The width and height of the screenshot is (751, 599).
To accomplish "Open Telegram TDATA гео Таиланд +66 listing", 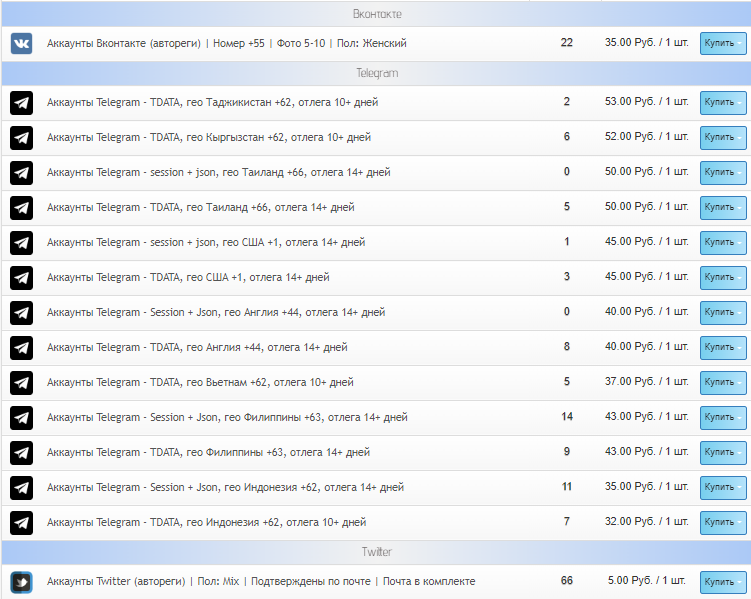I will click(201, 207).
